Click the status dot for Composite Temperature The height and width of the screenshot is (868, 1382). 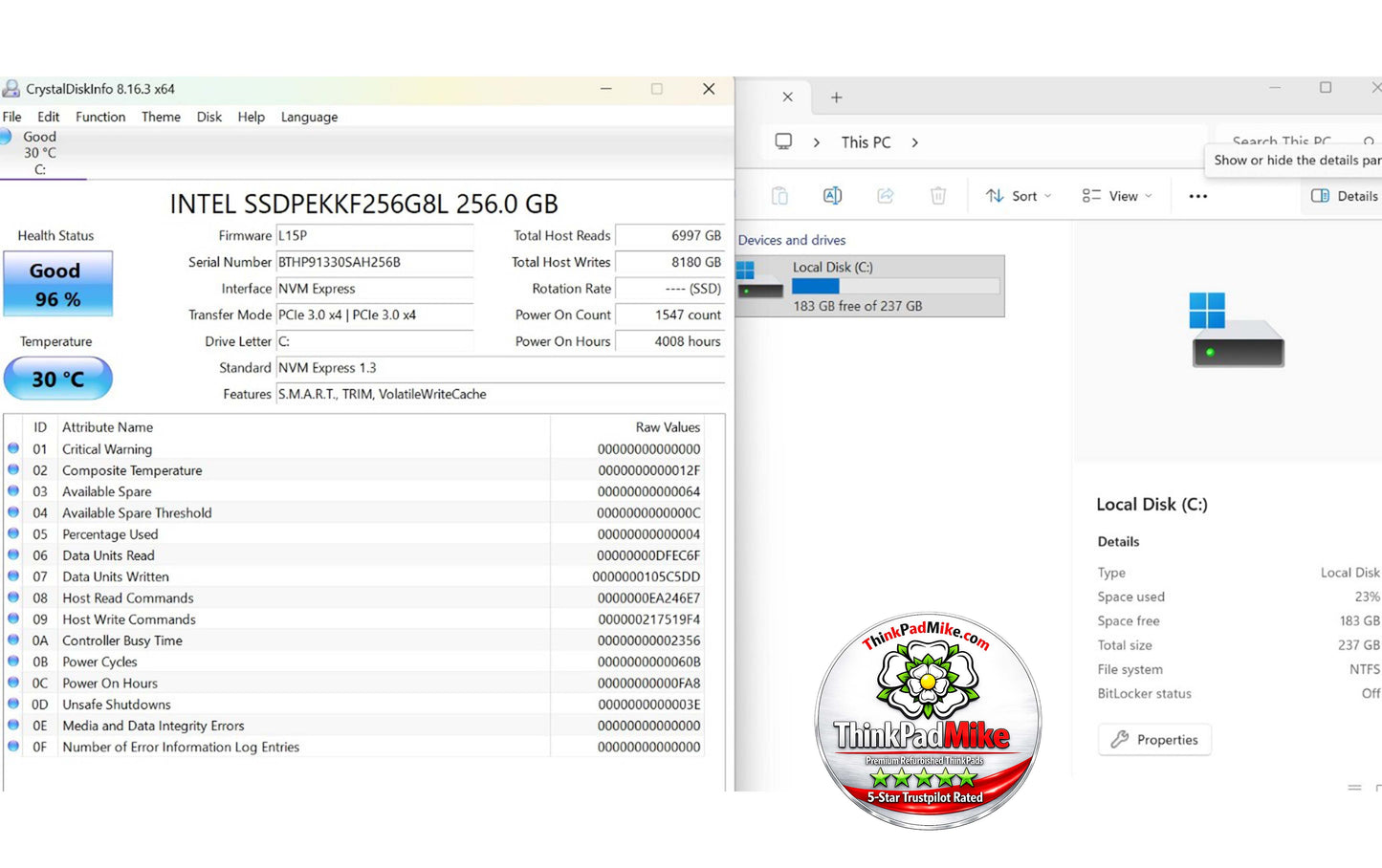[13, 469]
